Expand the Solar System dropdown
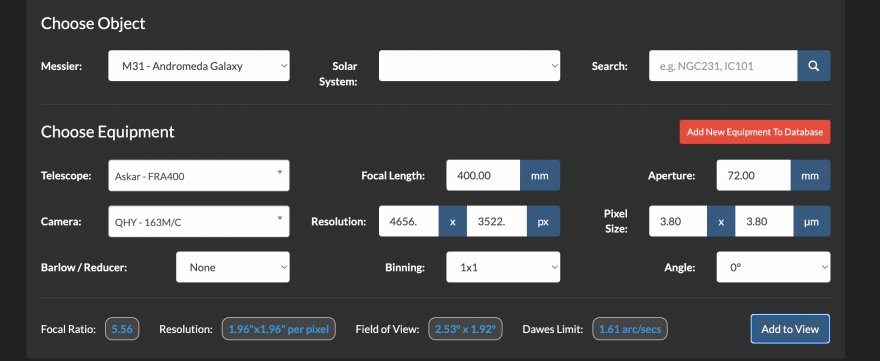The width and height of the screenshot is (880, 361). pos(469,66)
